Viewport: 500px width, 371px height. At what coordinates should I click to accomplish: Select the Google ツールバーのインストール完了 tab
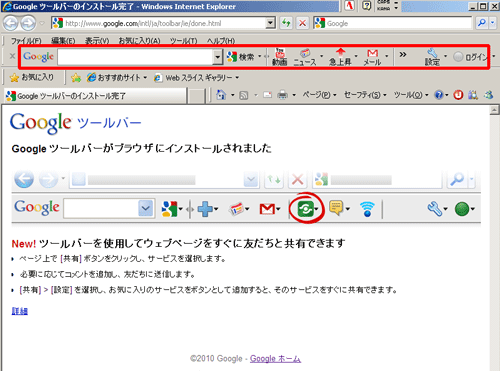[95, 96]
